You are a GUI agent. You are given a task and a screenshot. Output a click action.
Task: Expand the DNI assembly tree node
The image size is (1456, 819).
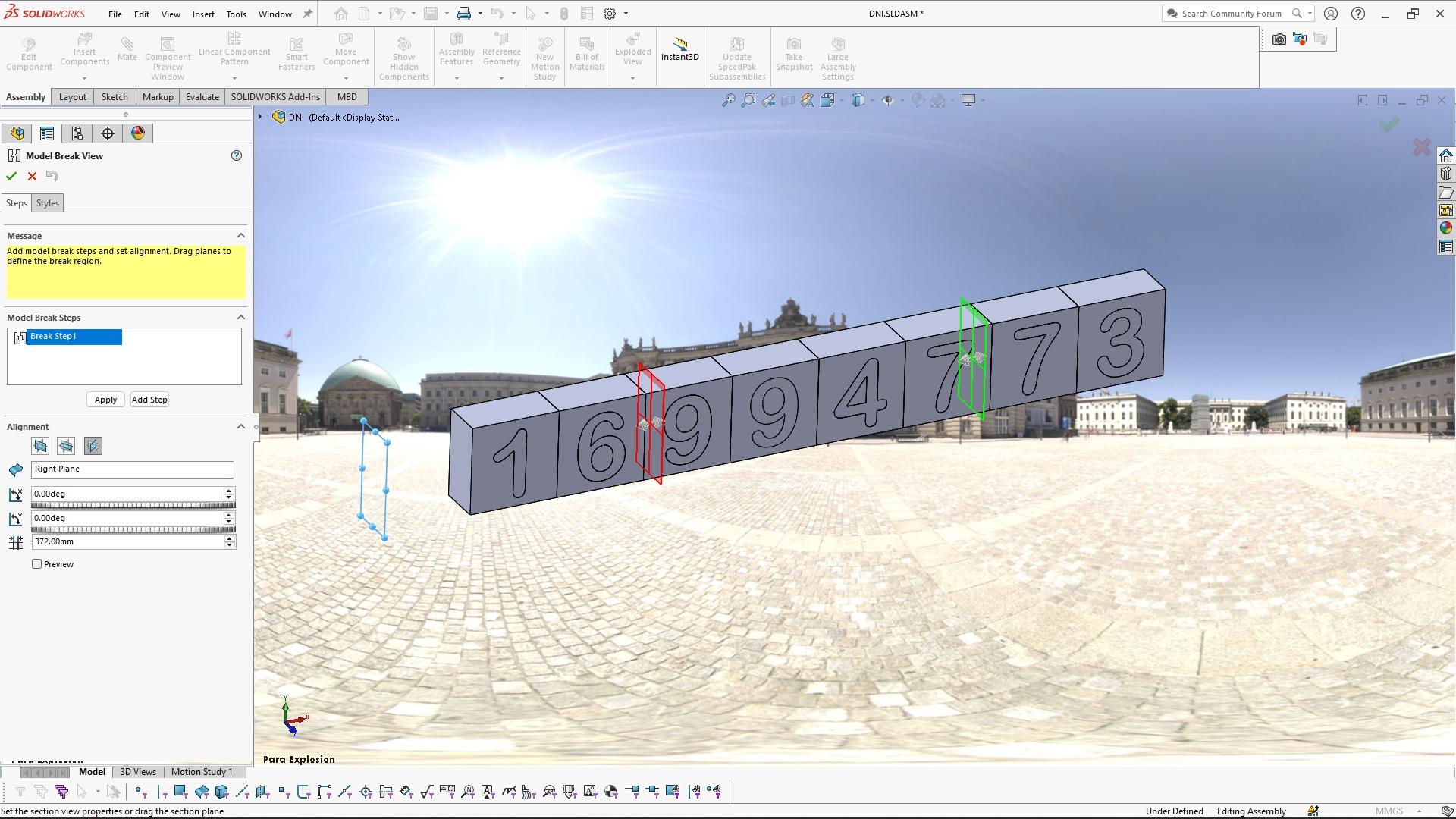pos(260,117)
